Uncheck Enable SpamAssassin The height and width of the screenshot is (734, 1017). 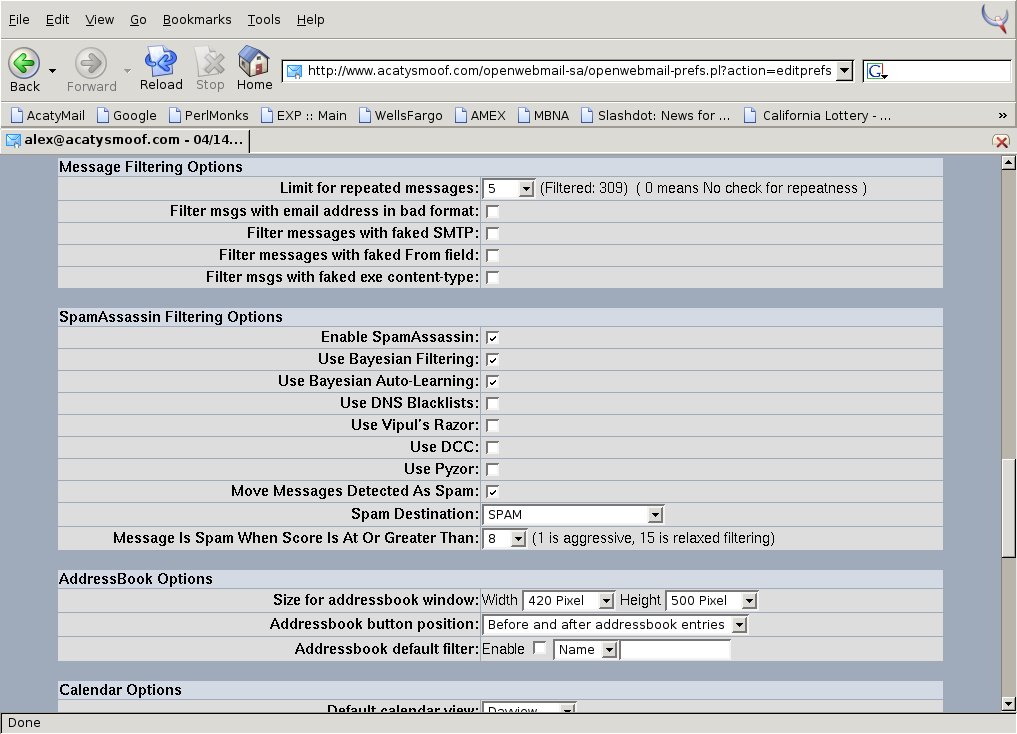point(492,338)
